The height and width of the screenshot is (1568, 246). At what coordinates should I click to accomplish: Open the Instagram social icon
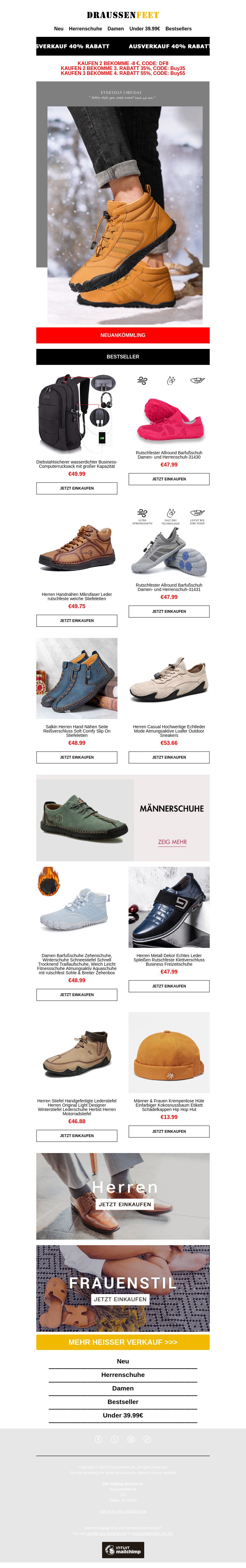point(131,1439)
